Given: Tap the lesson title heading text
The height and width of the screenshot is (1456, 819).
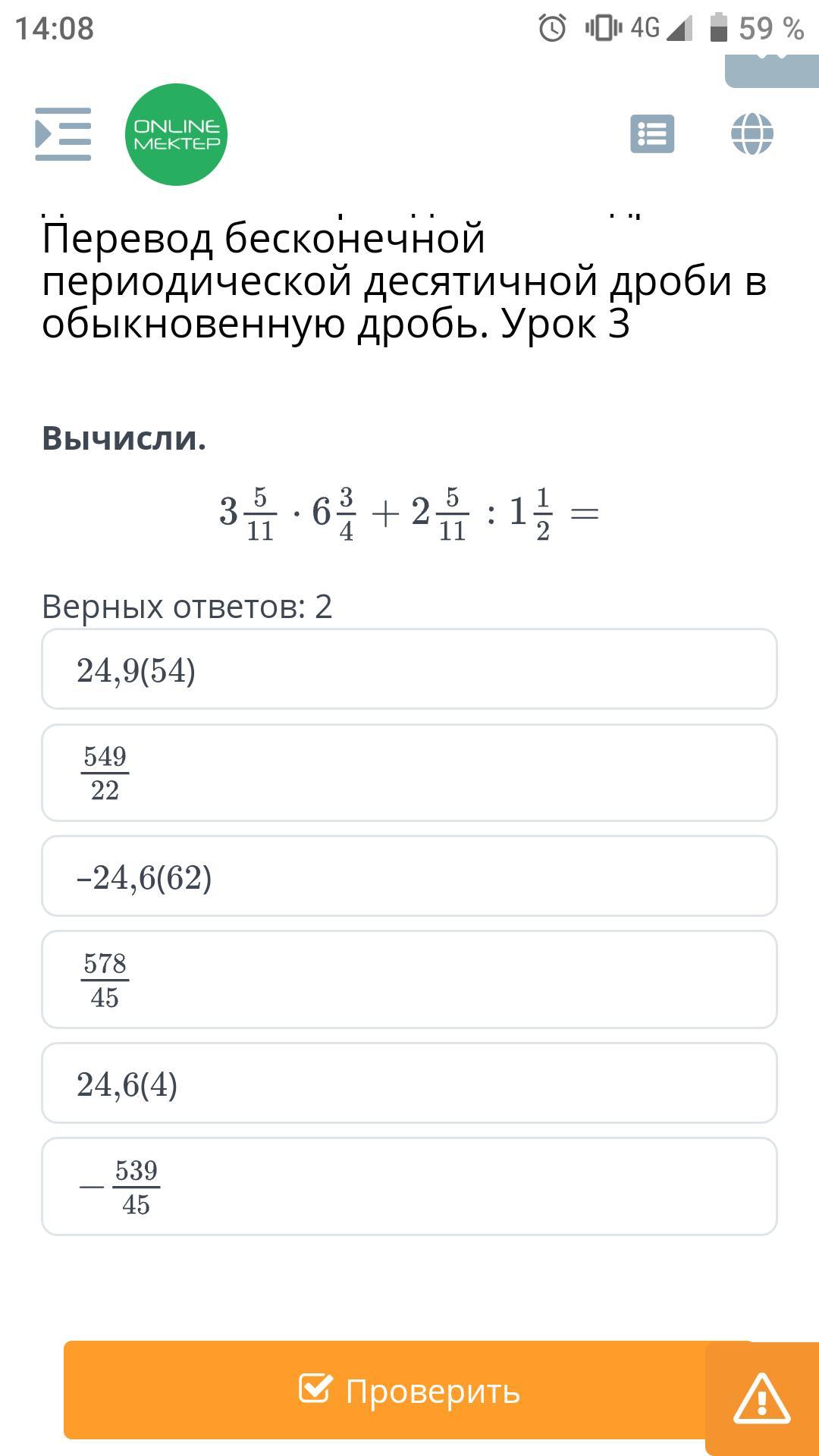Looking at the screenshot, I should point(403,281).
